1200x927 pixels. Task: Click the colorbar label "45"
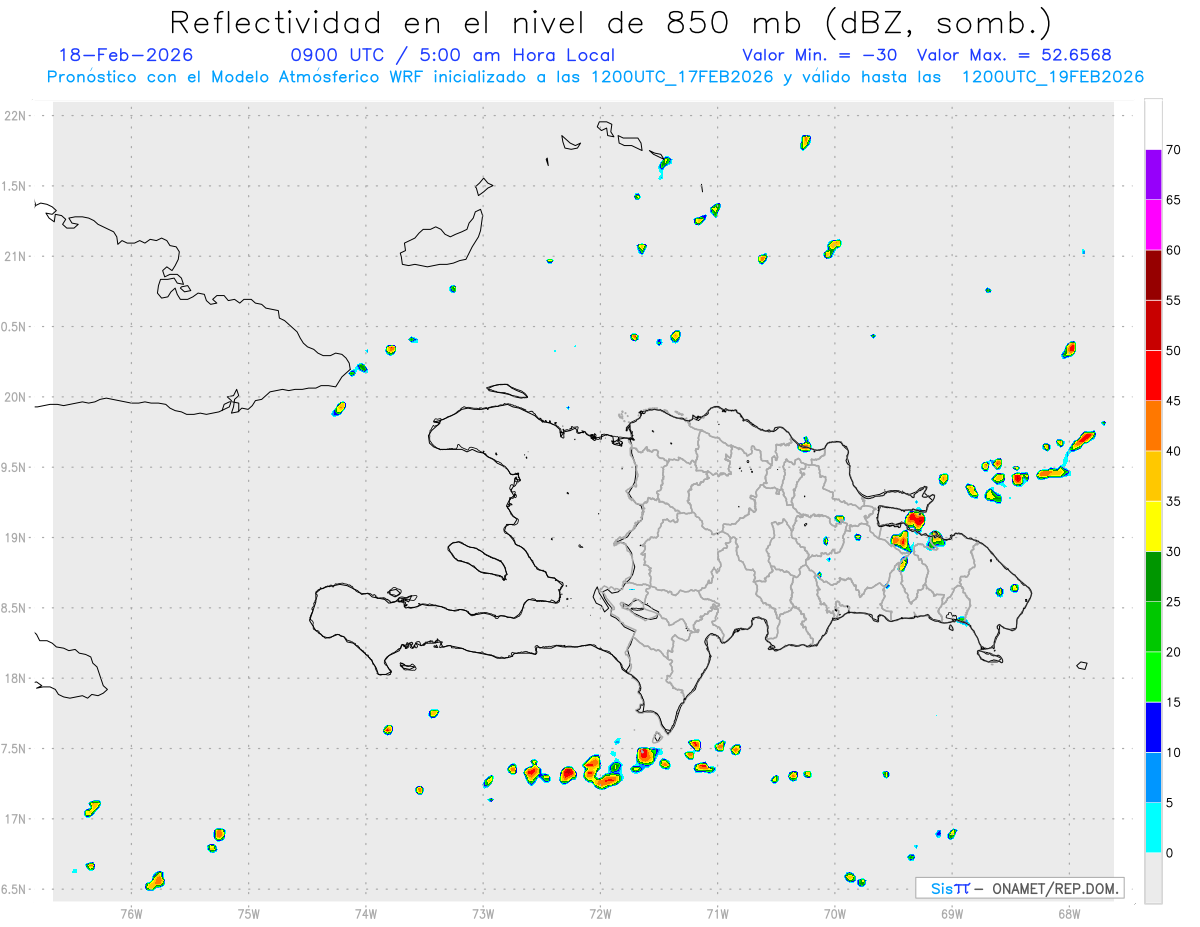coord(1174,401)
